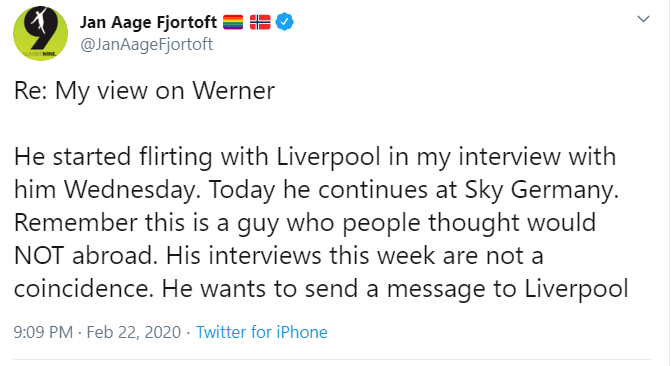Image resolution: width=671 pixels, height=366 pixels.
Task: Open the Twitter for iPhone source link
Action: tap(261, 332)
